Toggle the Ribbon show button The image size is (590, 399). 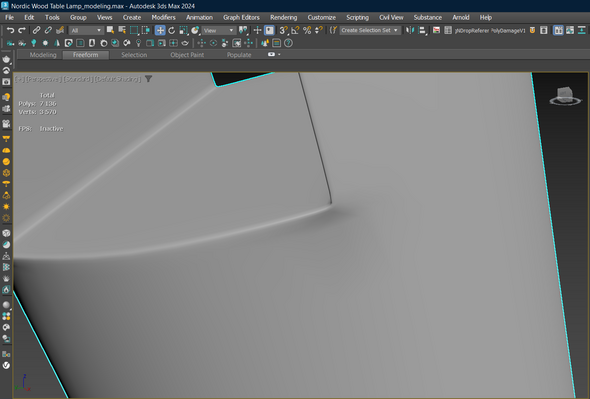(558, 30)
